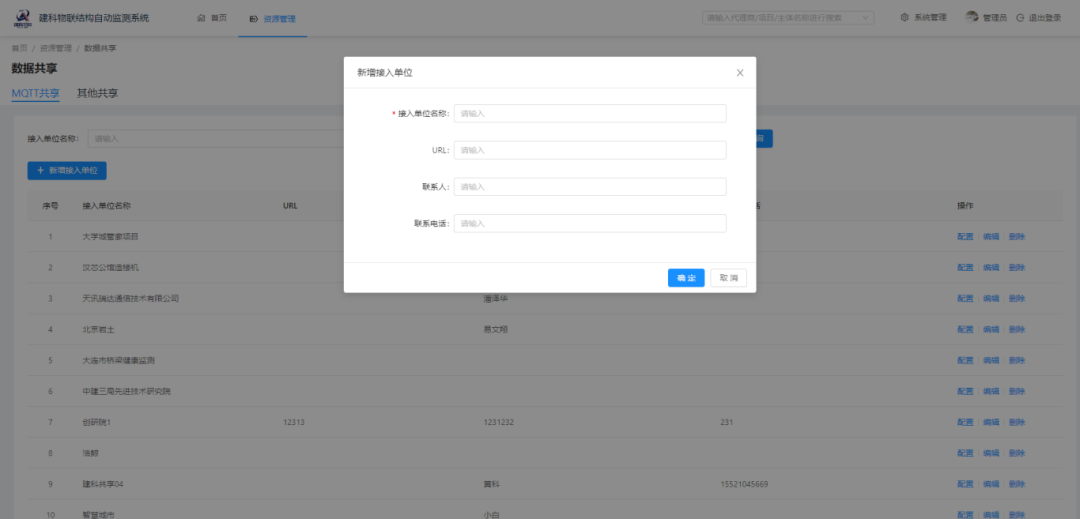The height and width of the screenshot is (519, 1080).
Task: Click 退出登录 to log out
Action: 1039,18
